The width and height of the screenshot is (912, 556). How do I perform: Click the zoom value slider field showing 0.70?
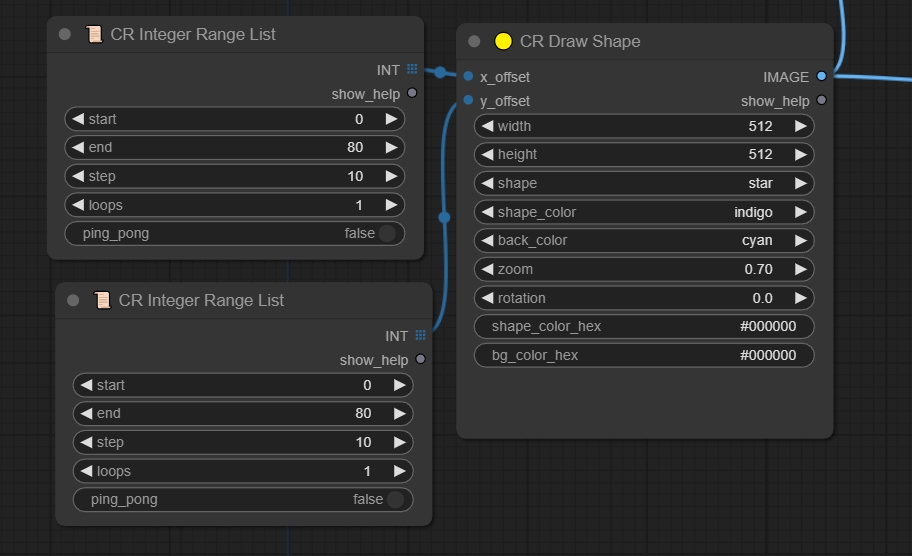643,269
